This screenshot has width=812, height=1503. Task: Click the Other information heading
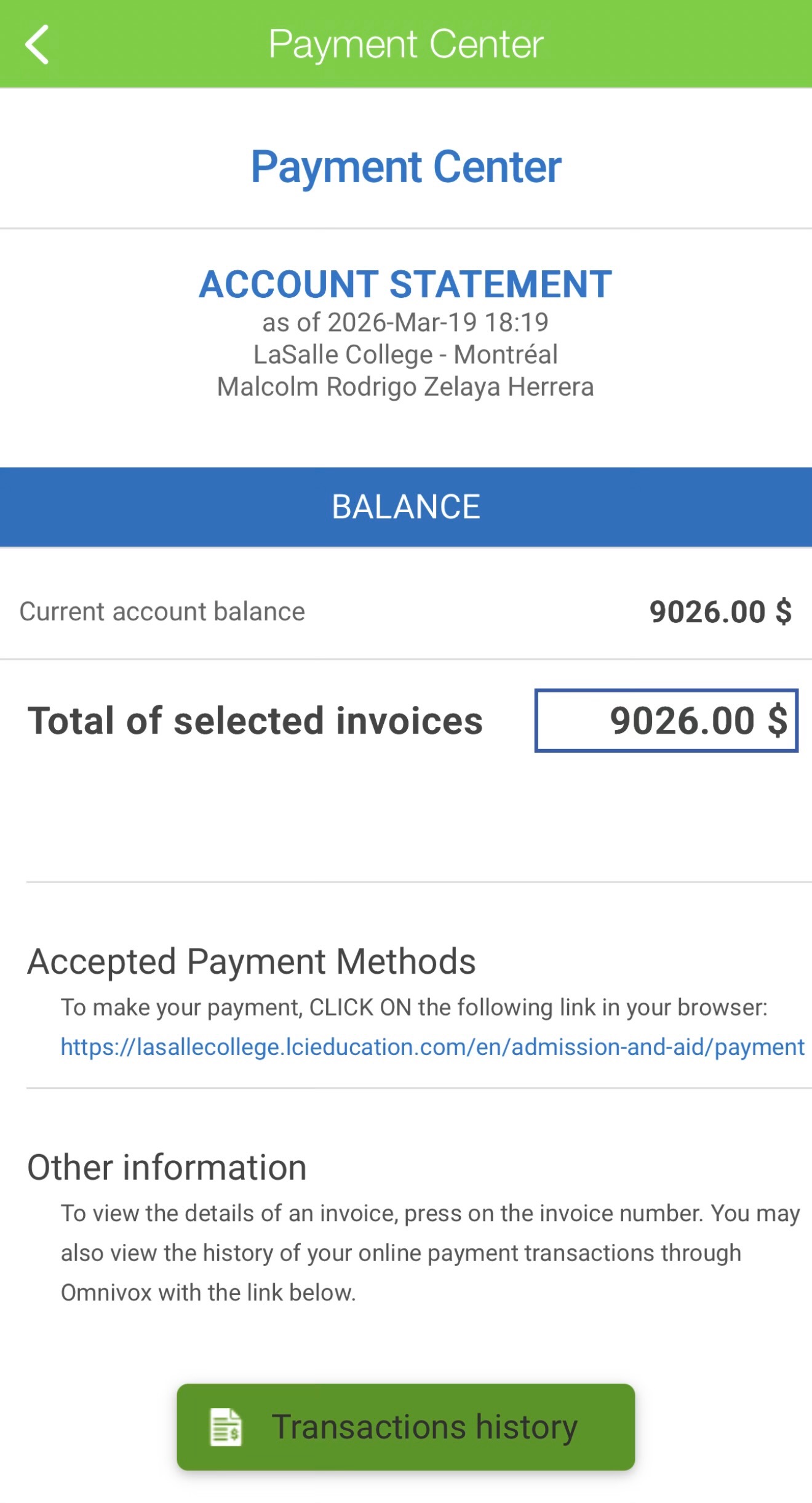(x=167, y=1168)
